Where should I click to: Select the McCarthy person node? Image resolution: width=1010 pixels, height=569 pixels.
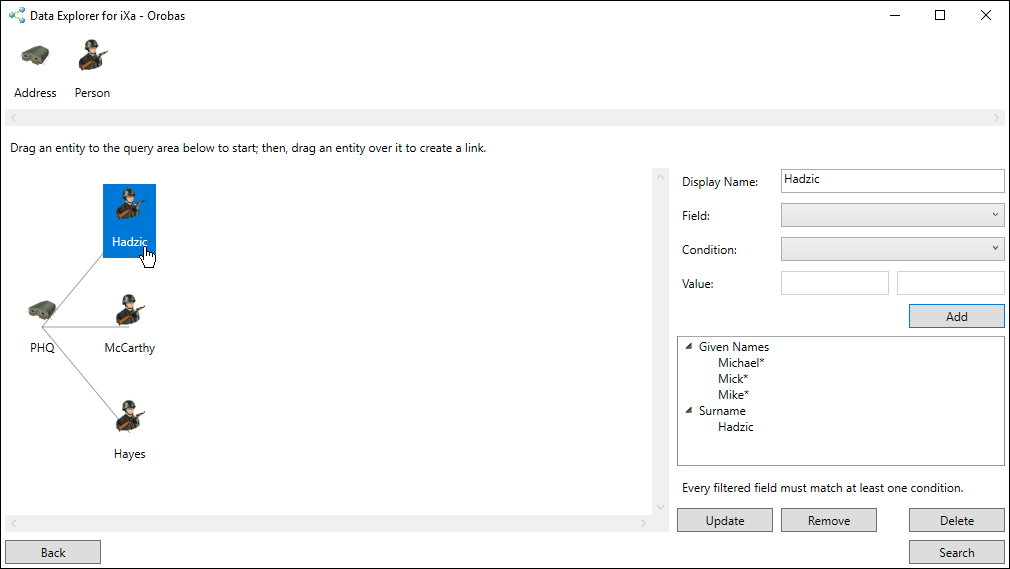click(x=129, y=312)
